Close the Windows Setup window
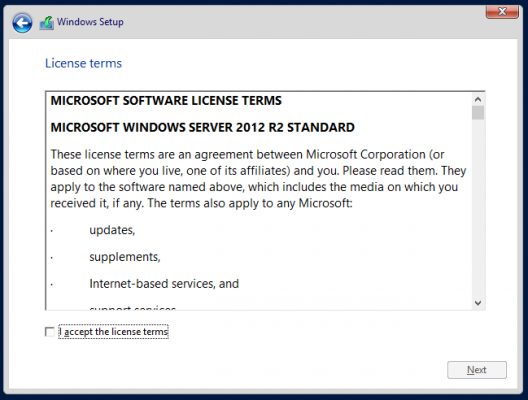 click(502, 11)
